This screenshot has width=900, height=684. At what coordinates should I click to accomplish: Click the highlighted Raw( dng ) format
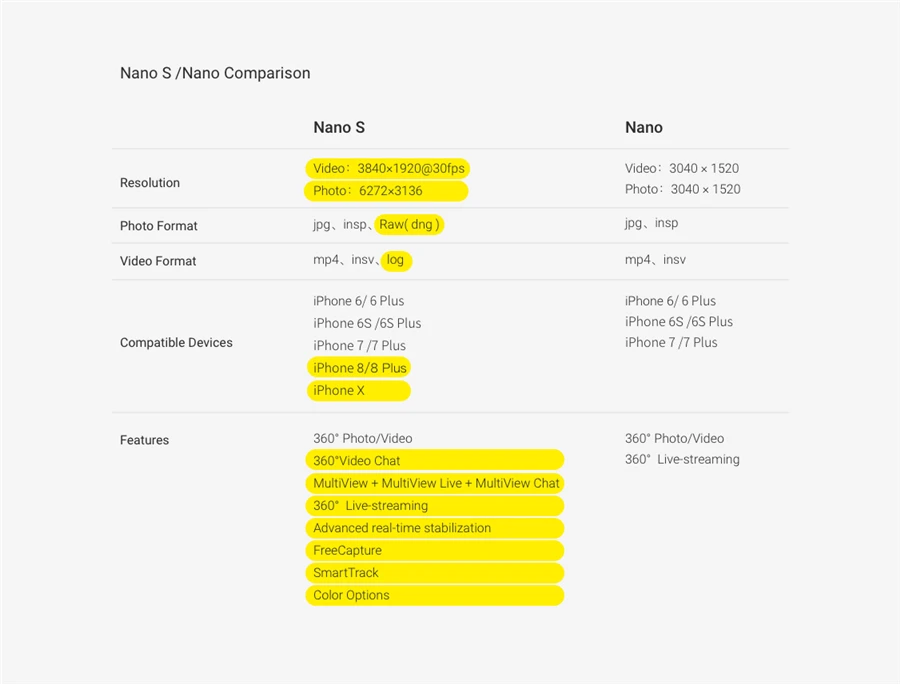409,225
